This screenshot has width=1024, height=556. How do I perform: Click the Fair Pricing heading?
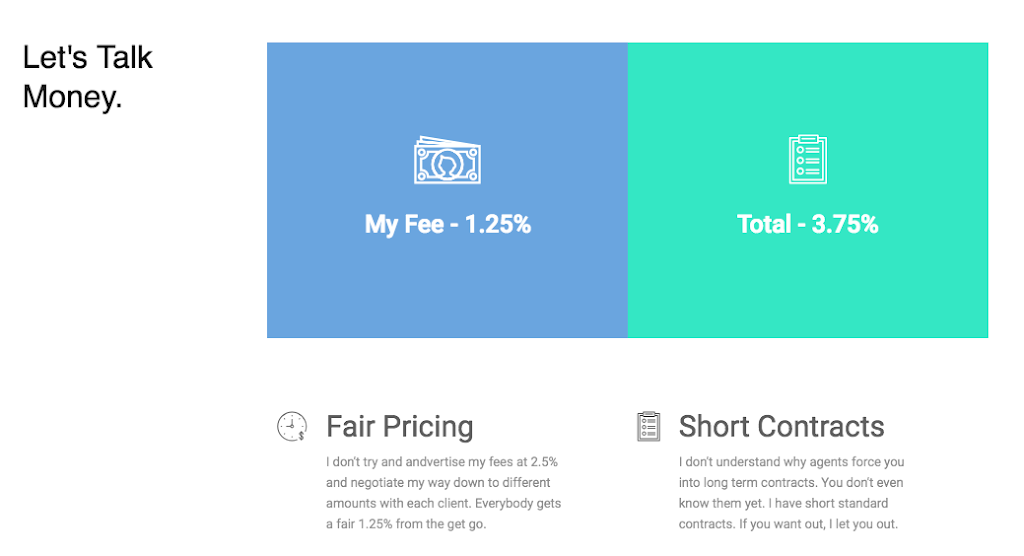[x=400, y=427]
